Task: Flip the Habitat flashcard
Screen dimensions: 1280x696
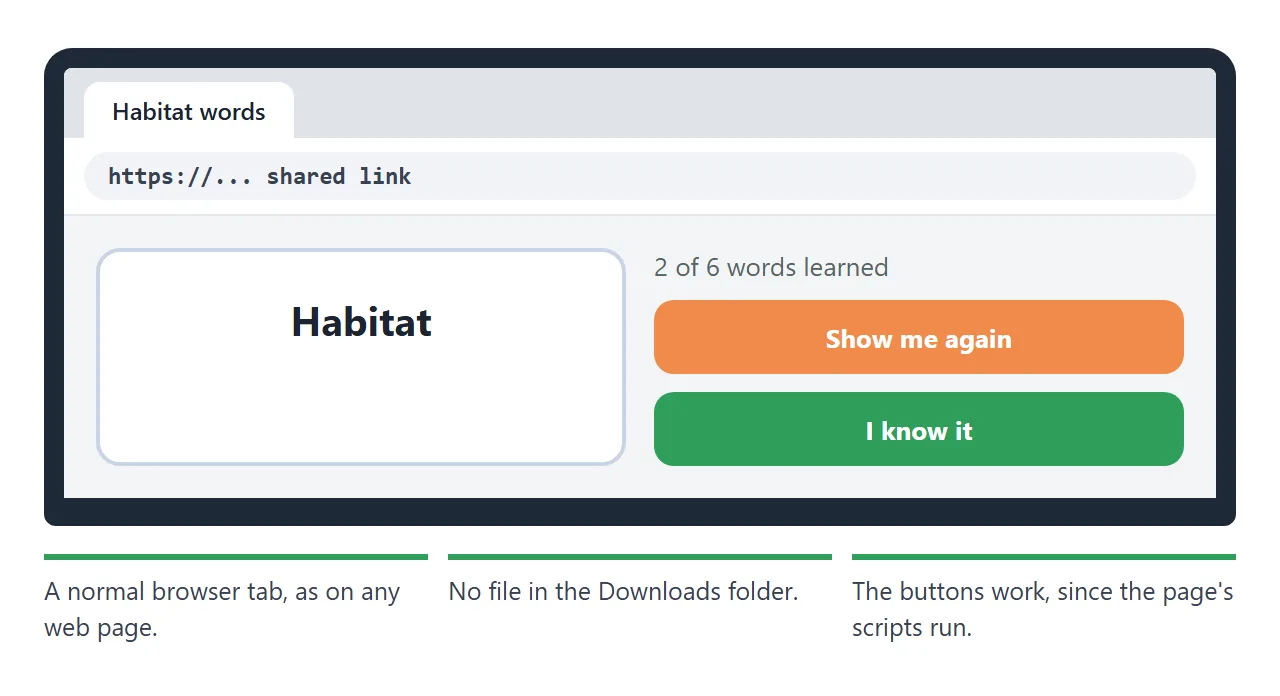Action: (x=361, y=357)
